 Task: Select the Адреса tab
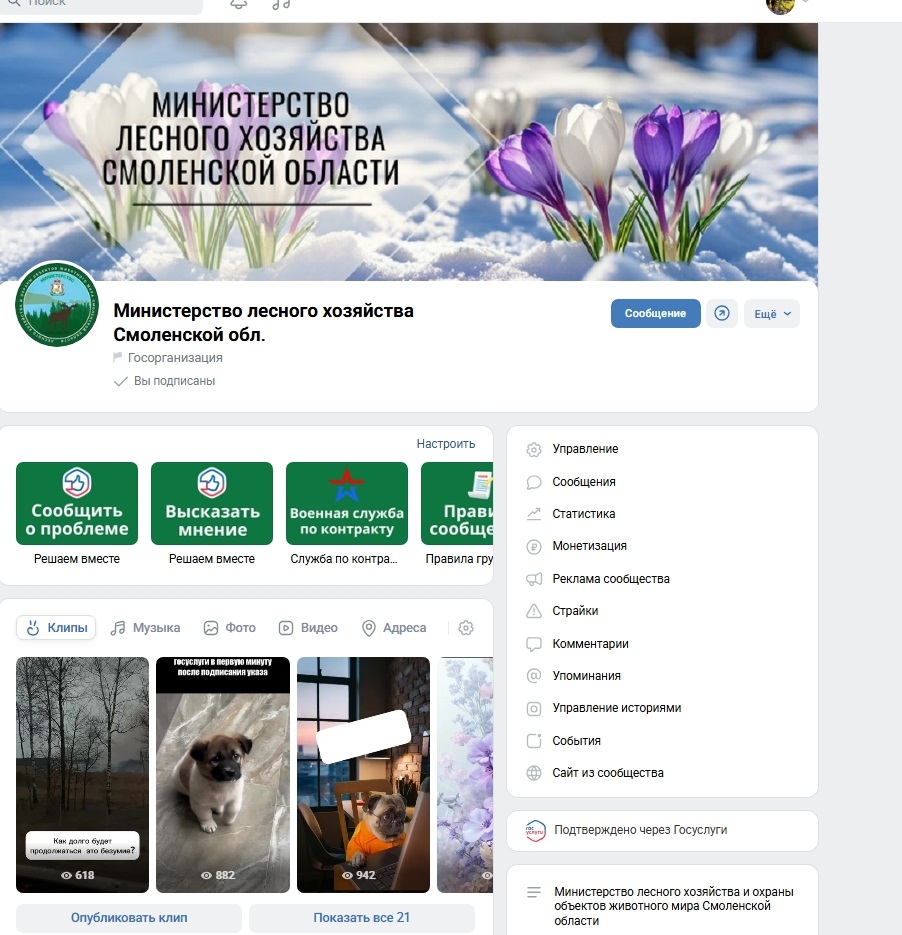394,628
